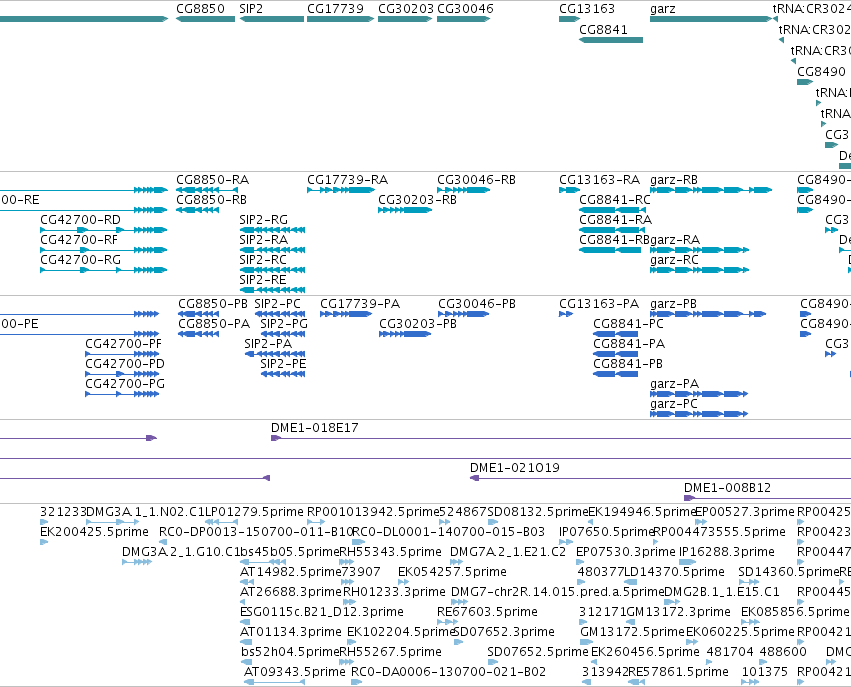Click the SIP2-PG protein feature
This screenshot has height=687, width=851.
[283, 334]
